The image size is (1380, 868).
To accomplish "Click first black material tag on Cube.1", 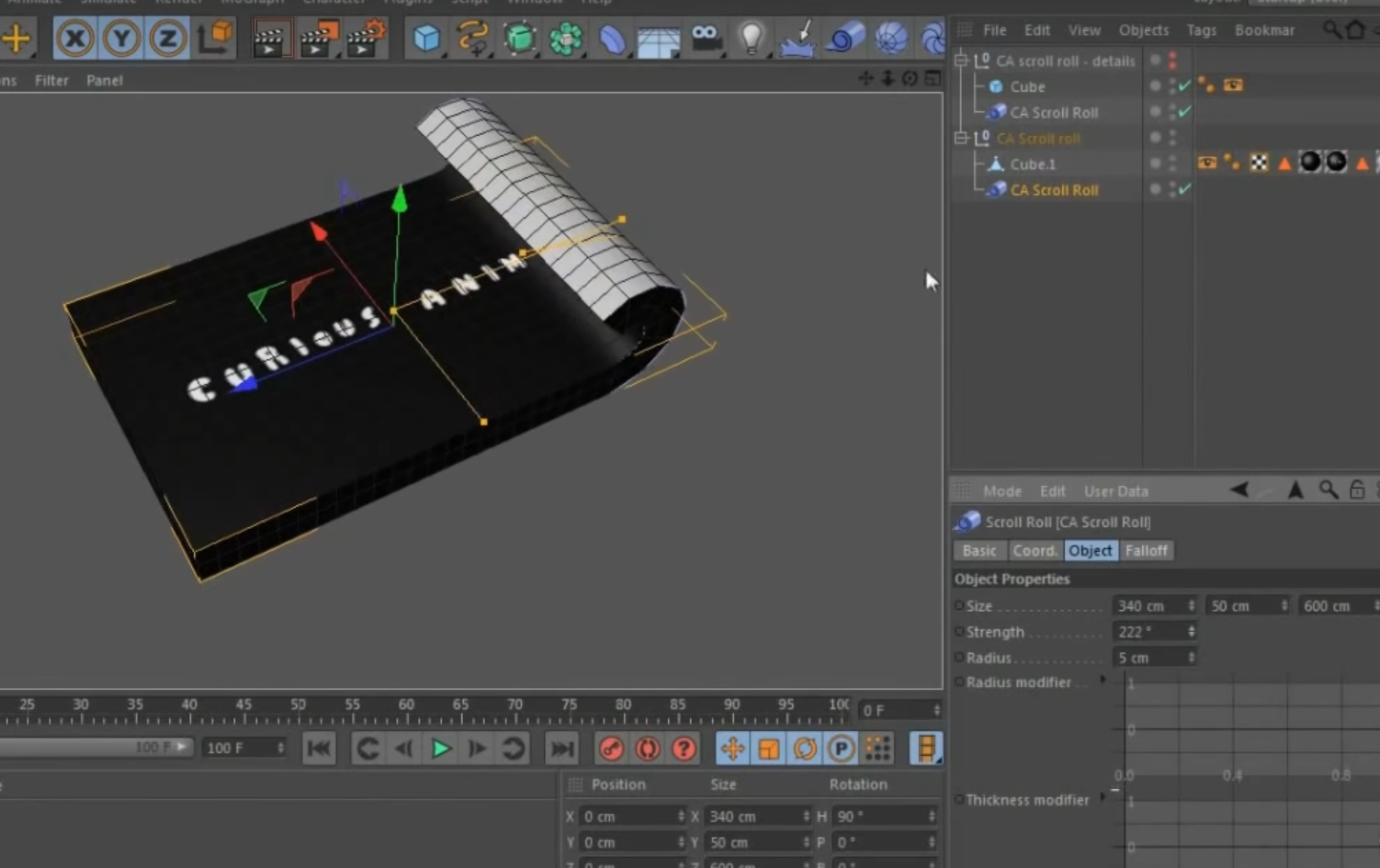I will (1310, 163).
